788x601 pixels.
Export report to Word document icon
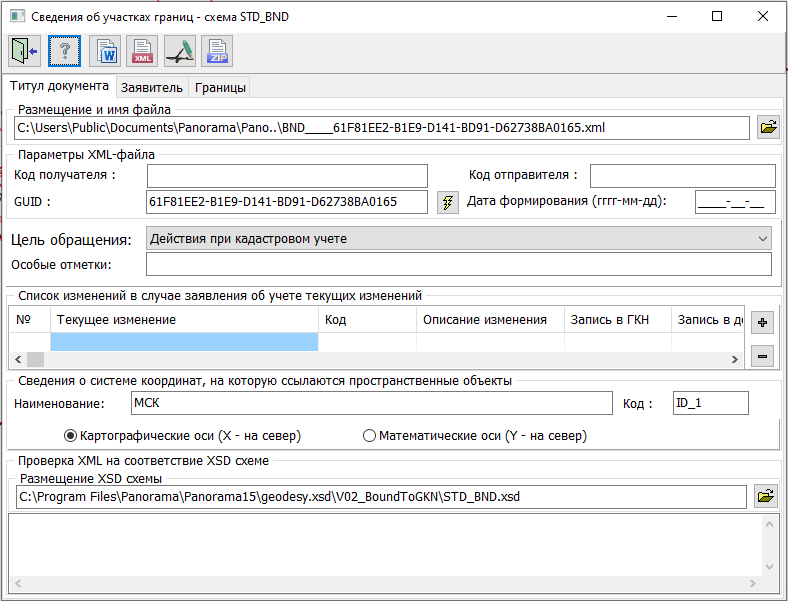tap(104, 50)
